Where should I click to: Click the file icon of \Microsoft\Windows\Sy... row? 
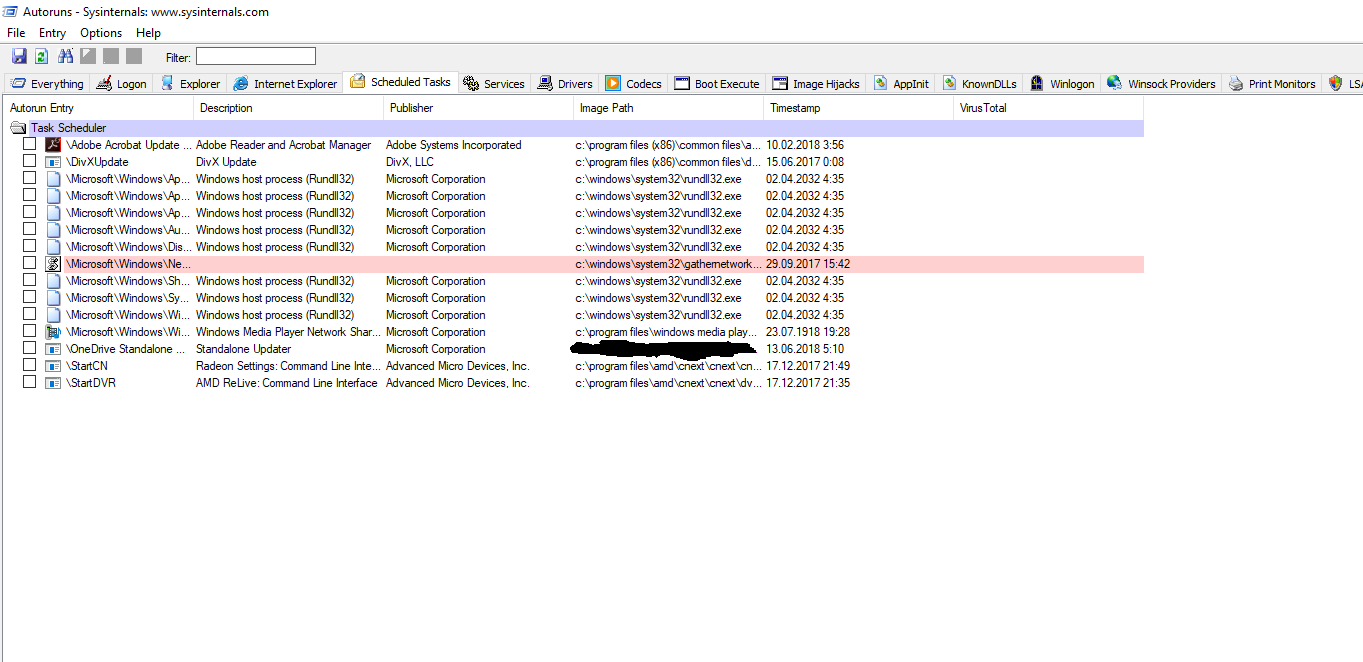pyautogui.click(x=53, y=298)
